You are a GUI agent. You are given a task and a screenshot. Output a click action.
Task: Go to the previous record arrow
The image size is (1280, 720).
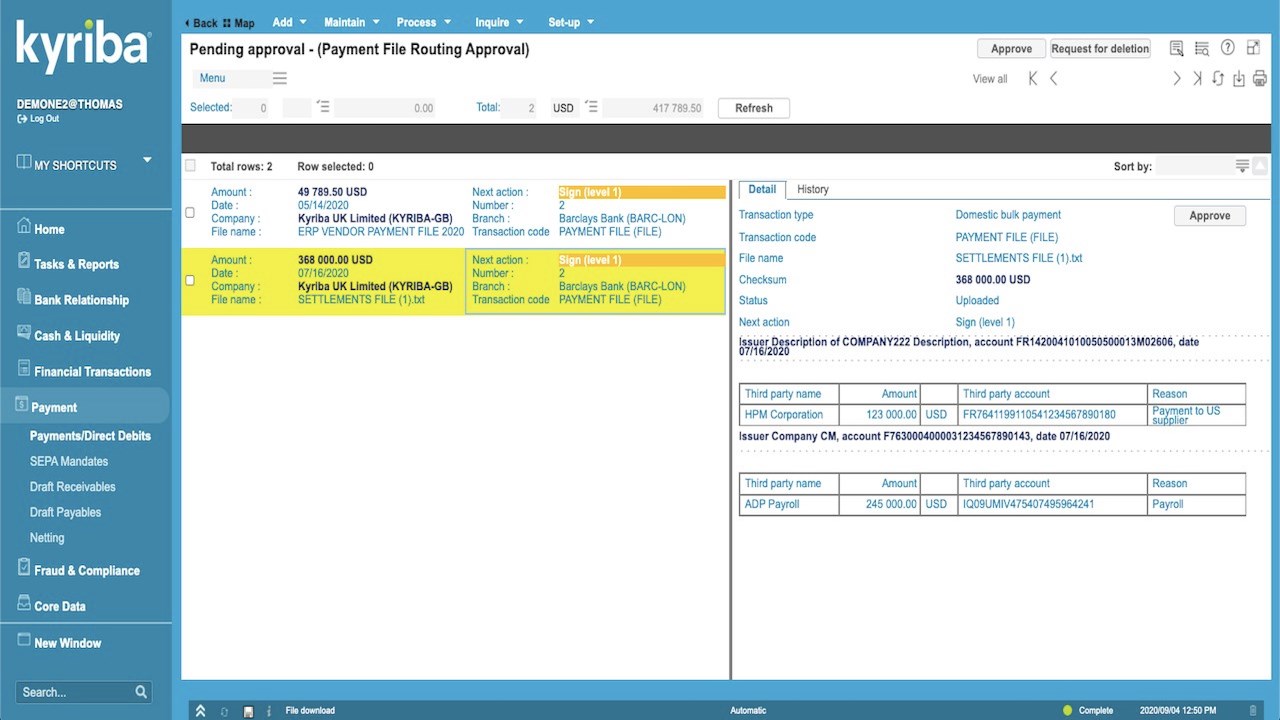(1054, 78)
